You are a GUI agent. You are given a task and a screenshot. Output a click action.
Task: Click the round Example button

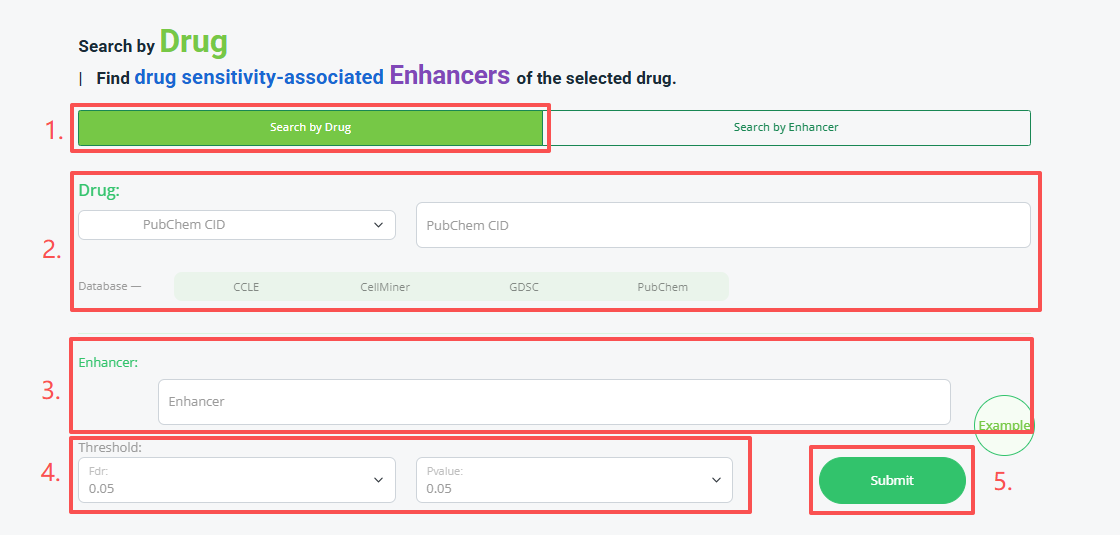point(1004,426)
